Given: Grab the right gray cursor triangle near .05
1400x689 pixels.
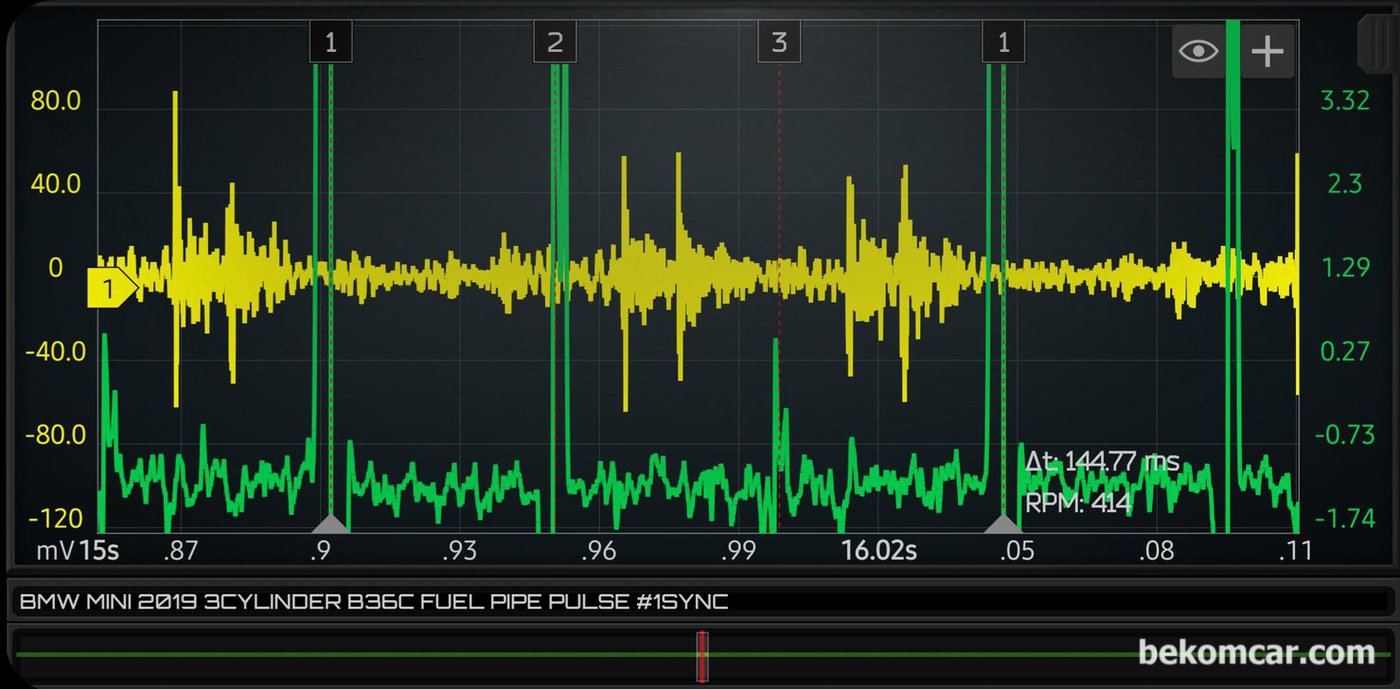Looking at the screenshot, I should pyautogui.click(x=1003, y=524).
